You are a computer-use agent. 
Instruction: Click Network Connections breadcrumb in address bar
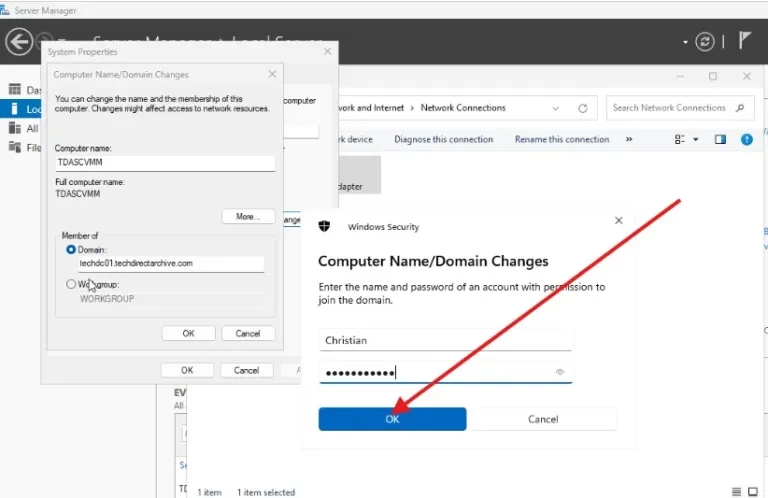coord(463,108)
